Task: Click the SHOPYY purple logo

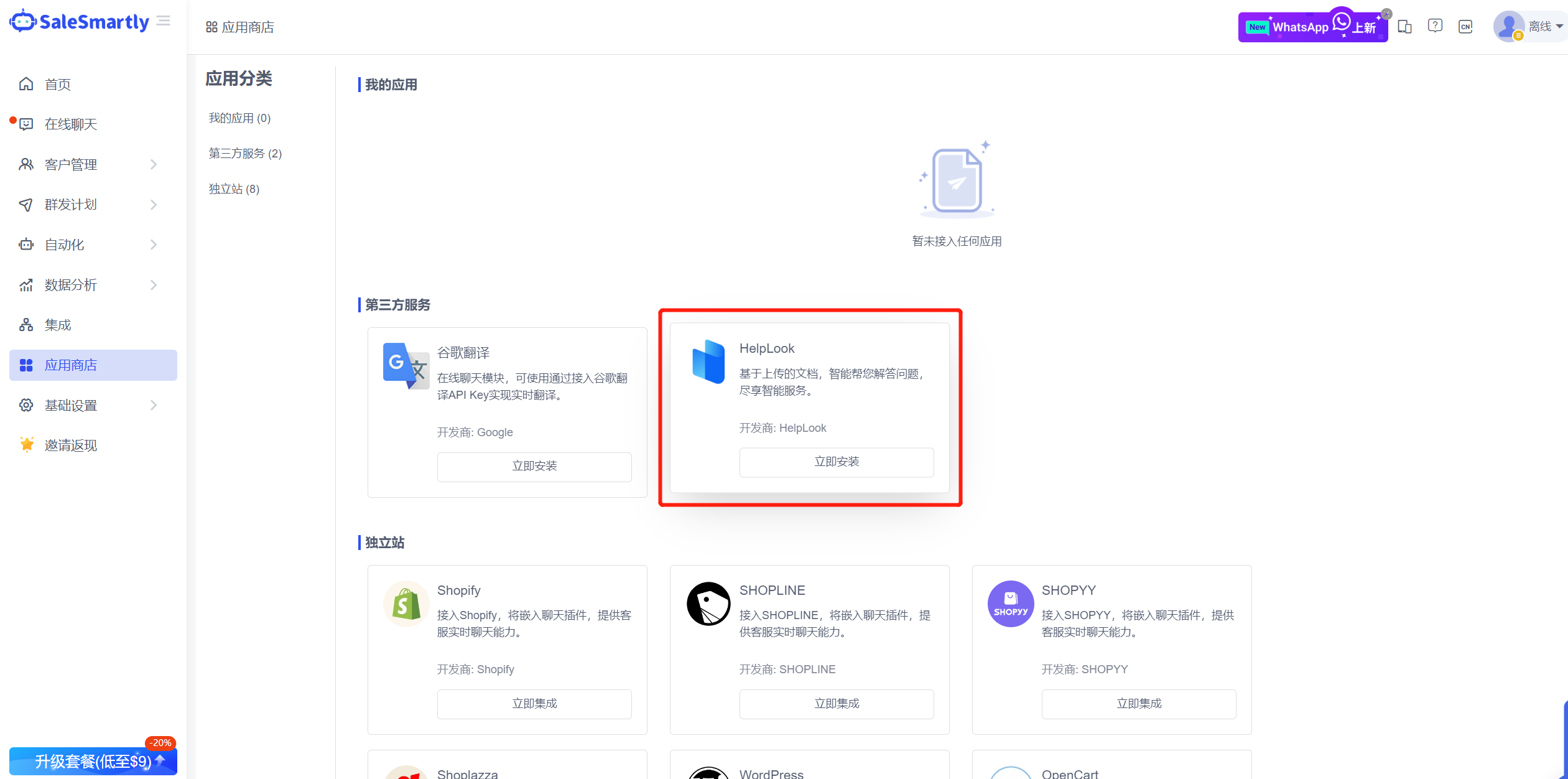Action: point(1011,604)
